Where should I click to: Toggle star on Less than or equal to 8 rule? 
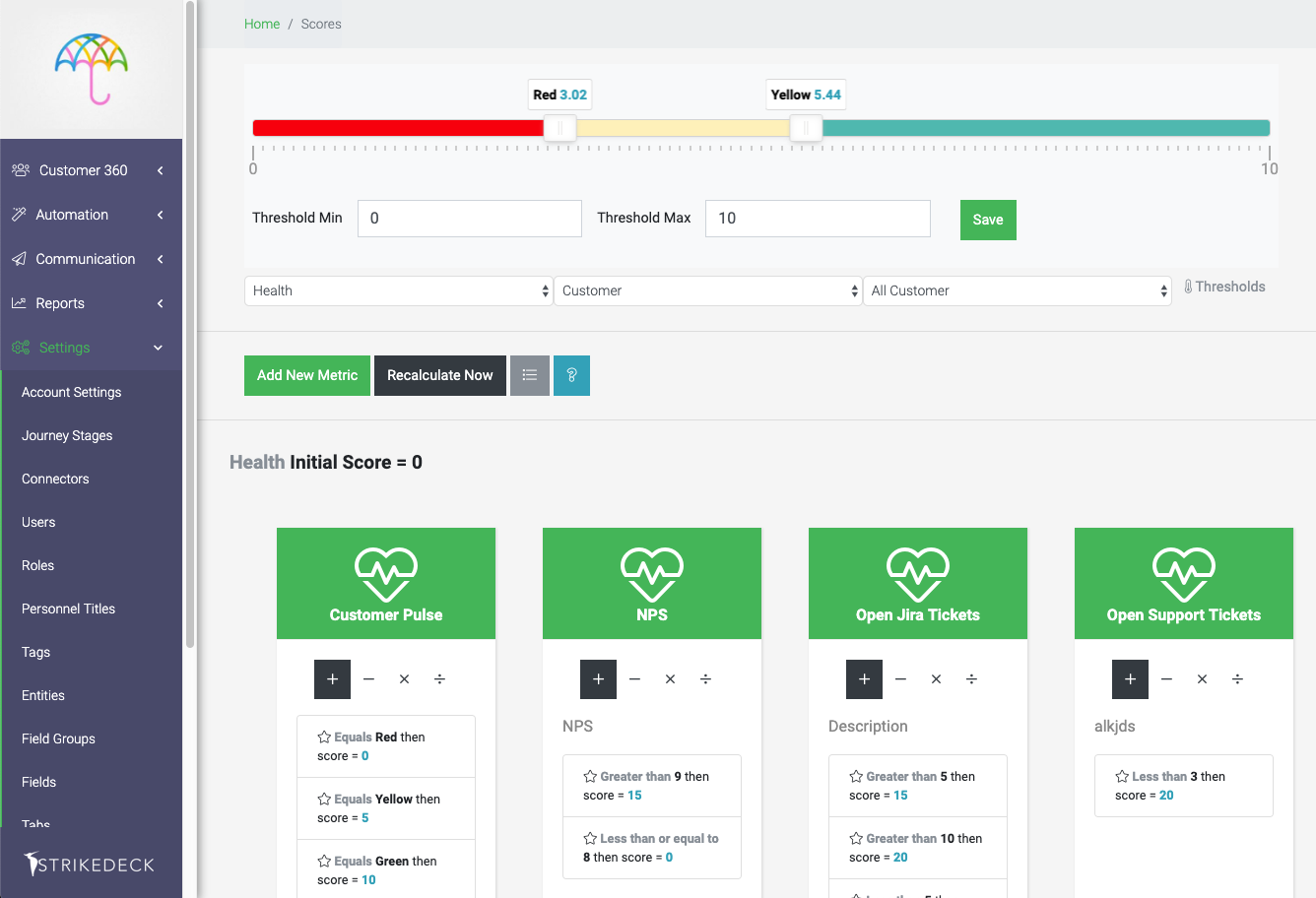590,838
